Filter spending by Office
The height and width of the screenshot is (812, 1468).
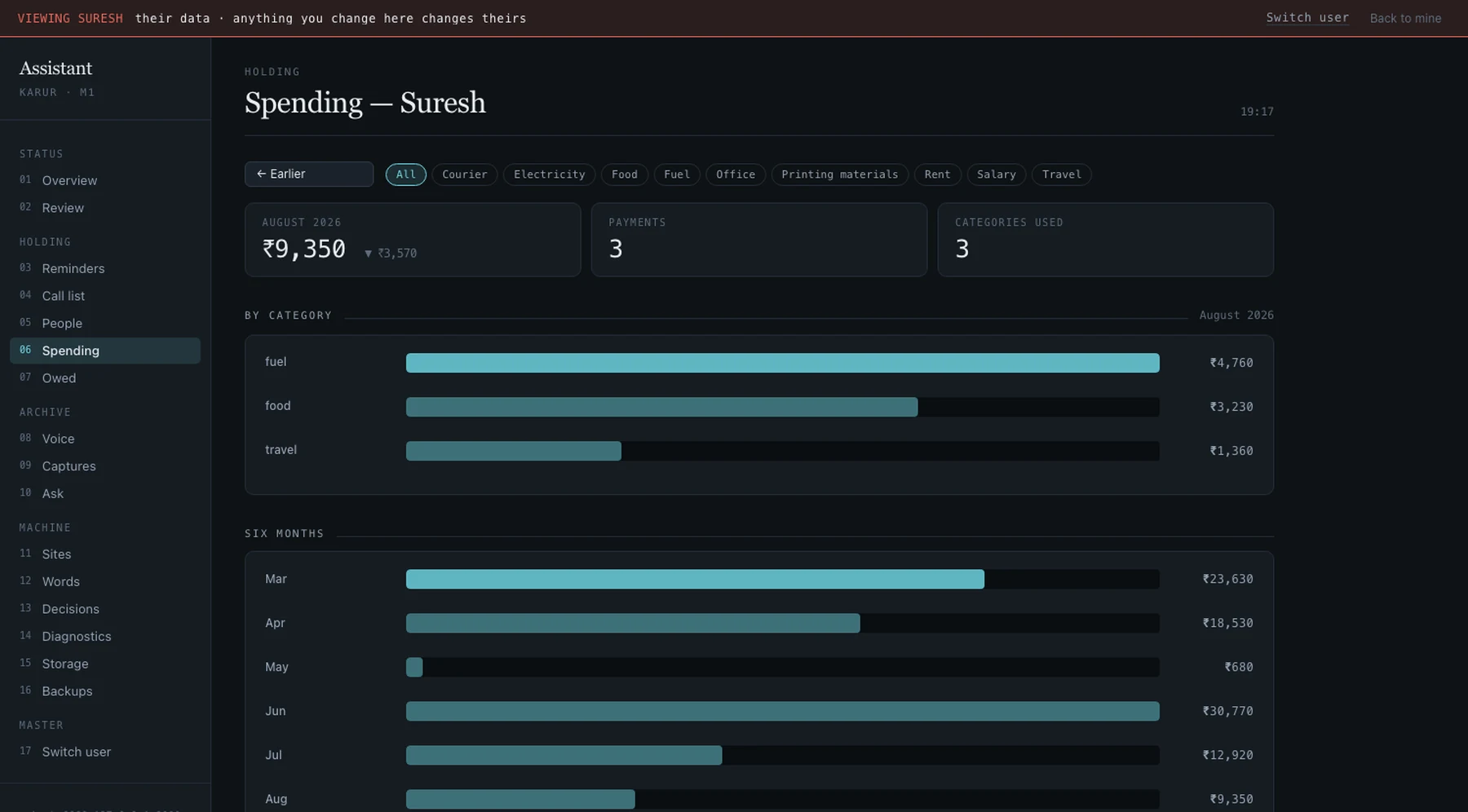coord(736,174)
